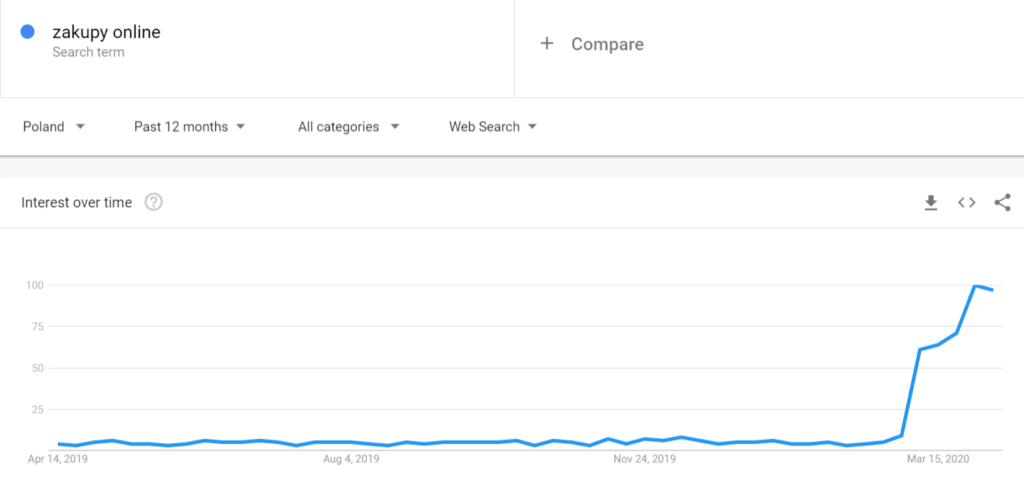This screenshot has width=1024, height=491.
Task: Click the Mar 15, 2020 axis label
Action: [938, 460]
